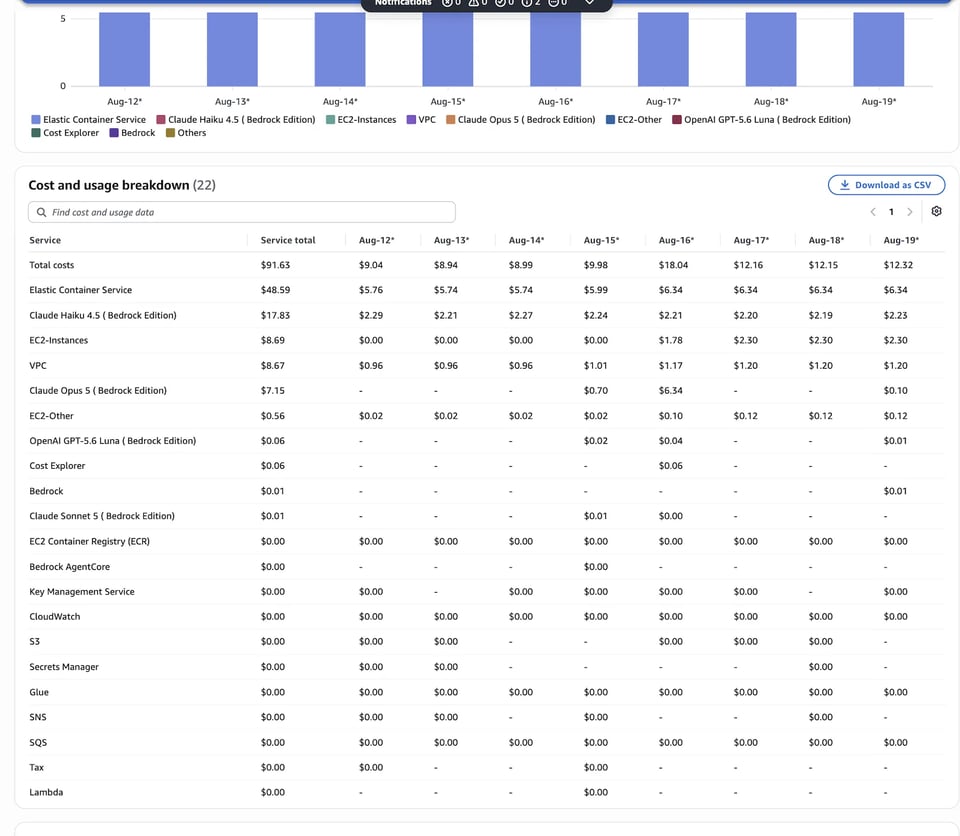Click the Aug-17 bar in the chart
This screenshot has height=836, width=960.
pyautogui.click(x=663, y=49)
